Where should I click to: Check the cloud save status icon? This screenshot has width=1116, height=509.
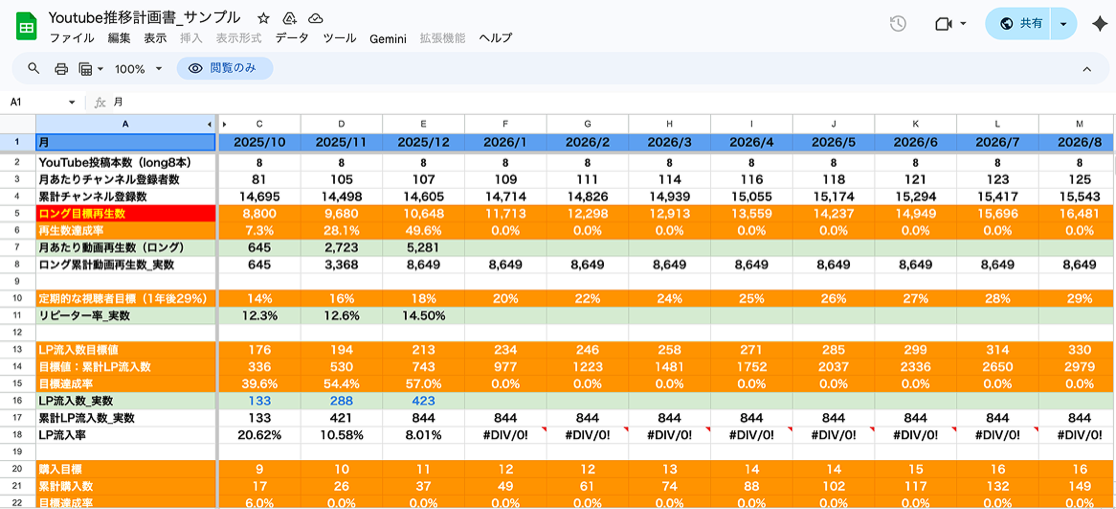tap(316, 18)
